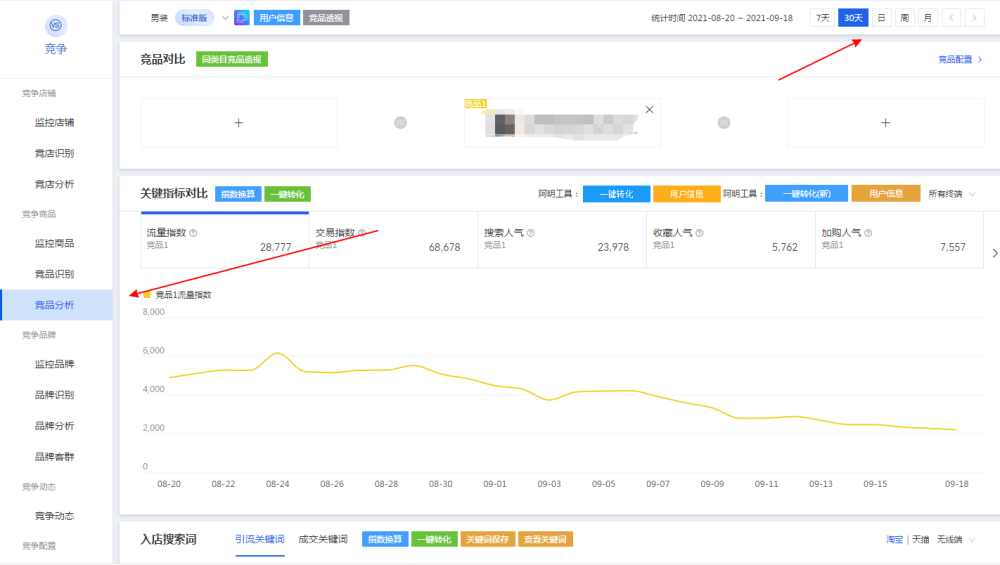Image resolution: width=1000 pixels, height=565 pixels.
Task: Open 竞品识别 in sidebar
Action: [x=55, y=274]
